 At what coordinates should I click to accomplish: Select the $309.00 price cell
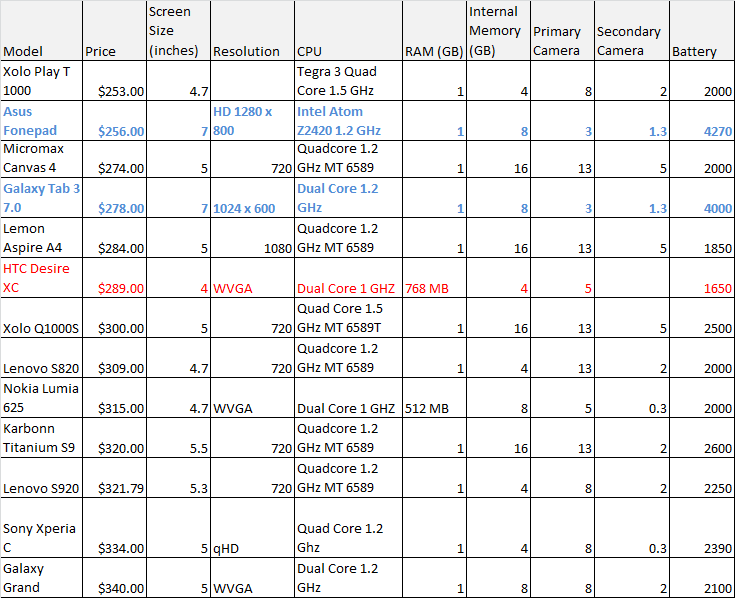coord(114,358)
